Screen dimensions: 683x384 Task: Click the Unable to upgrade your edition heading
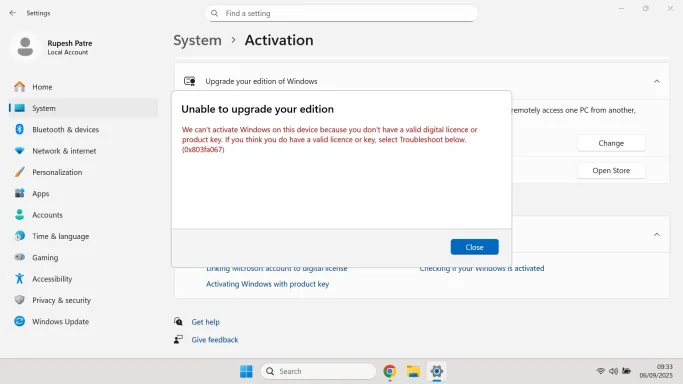coord(257,109)
